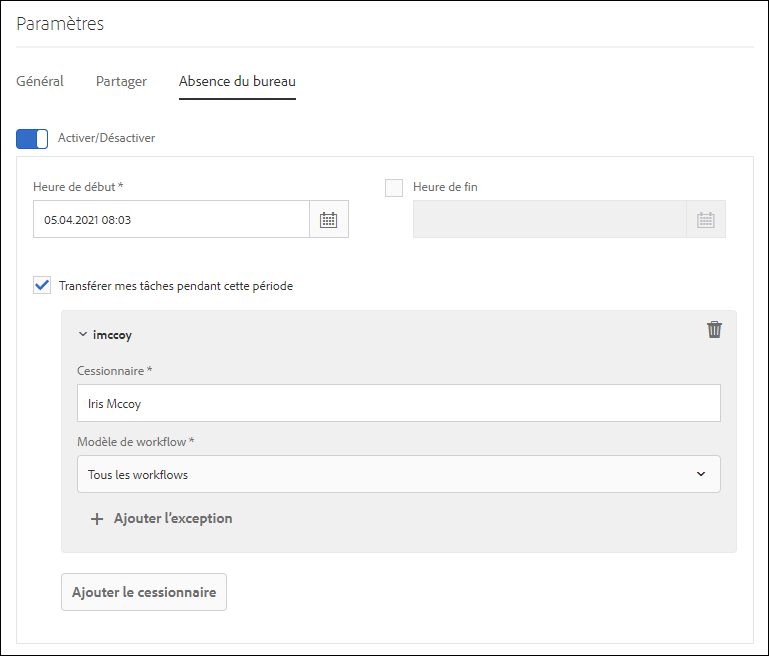Delete the imccoy assignee with trash icon
769x656 pixels.
[x=714, y=330]
